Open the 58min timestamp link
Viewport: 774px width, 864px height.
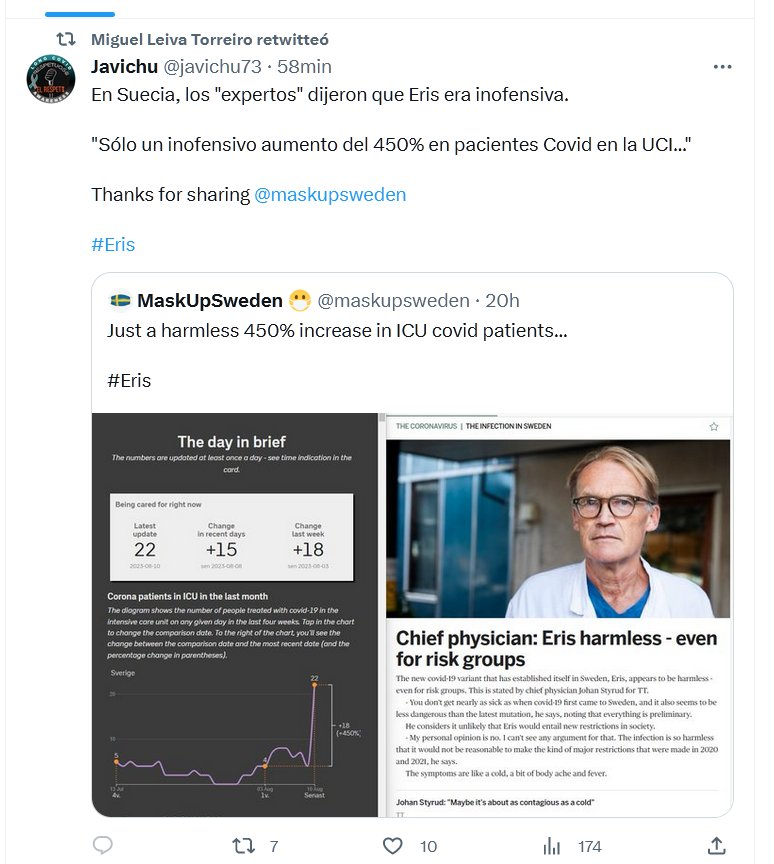pos(304,67)
